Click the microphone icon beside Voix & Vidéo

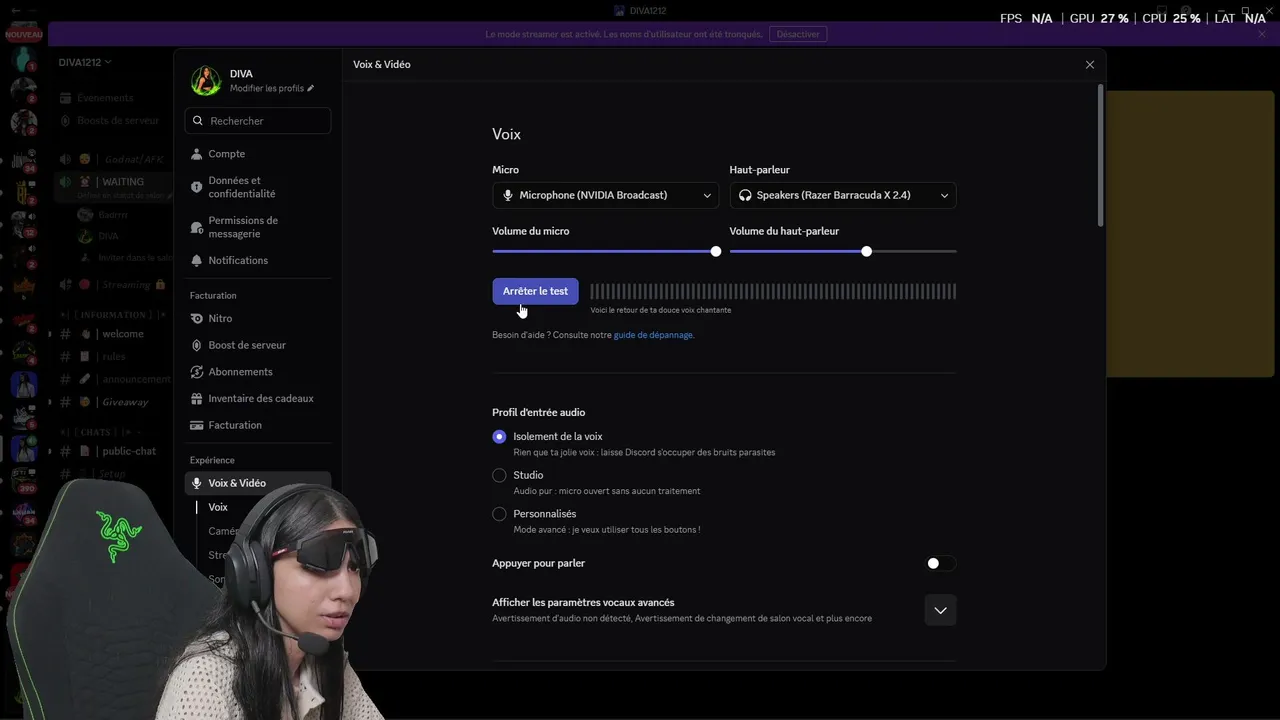click(197, 483)
